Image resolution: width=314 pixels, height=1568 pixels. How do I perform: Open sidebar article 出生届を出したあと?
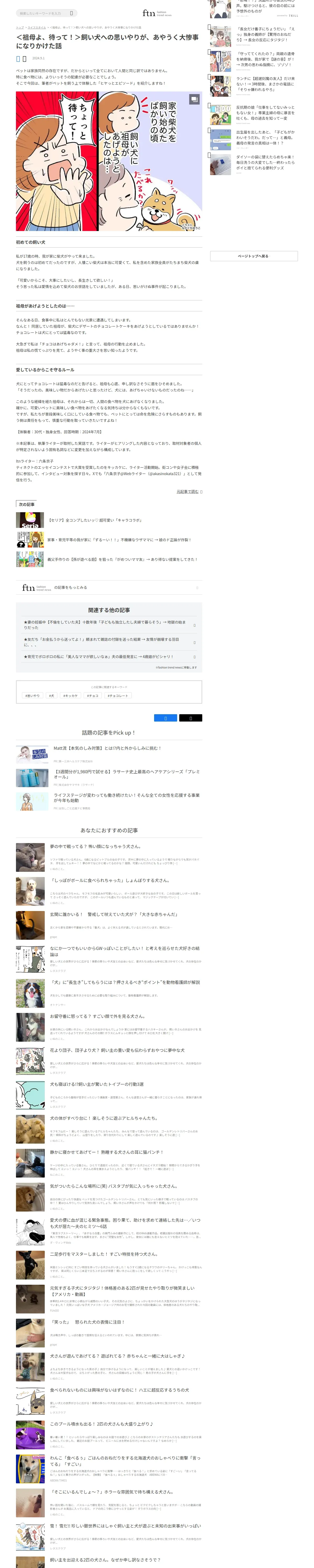click(x=266, y=137)
